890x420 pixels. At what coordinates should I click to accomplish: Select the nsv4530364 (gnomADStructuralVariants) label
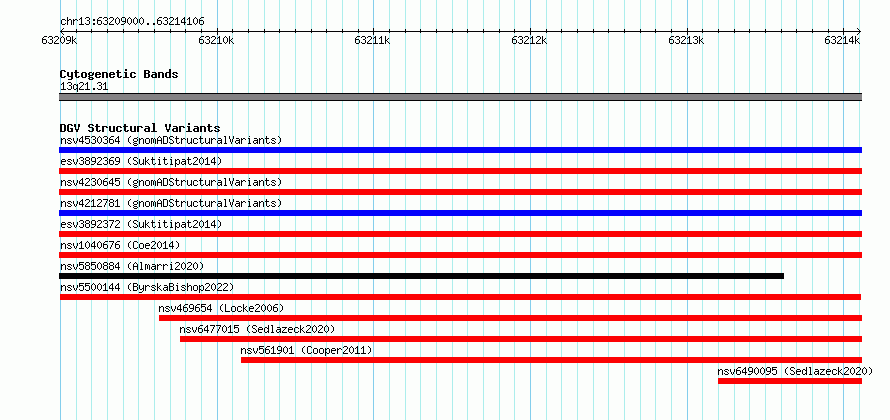171,140
